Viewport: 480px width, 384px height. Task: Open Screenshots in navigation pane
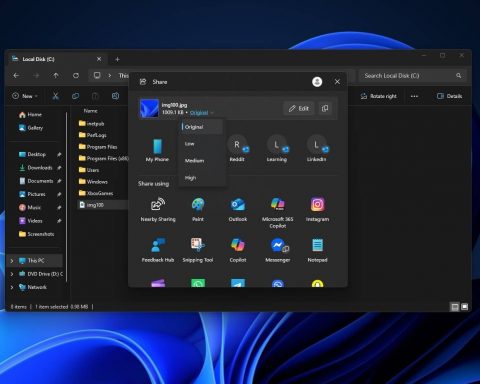pyautogui.click(x=37, y=234)
